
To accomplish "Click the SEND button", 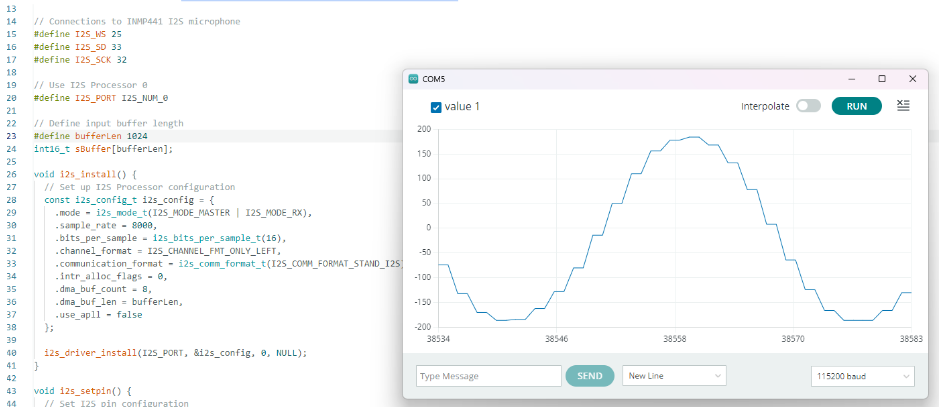I will [590, 376].
